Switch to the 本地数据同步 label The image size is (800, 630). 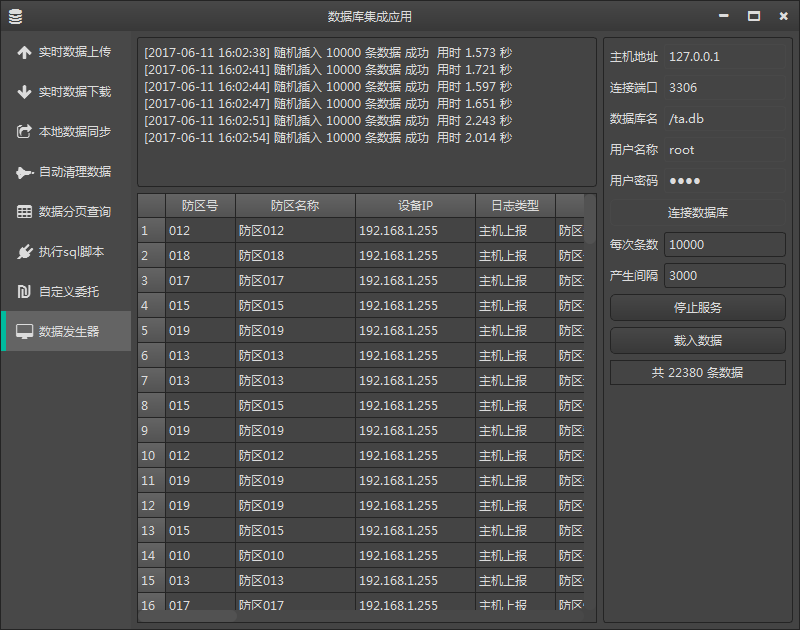(x=74, y=132)
